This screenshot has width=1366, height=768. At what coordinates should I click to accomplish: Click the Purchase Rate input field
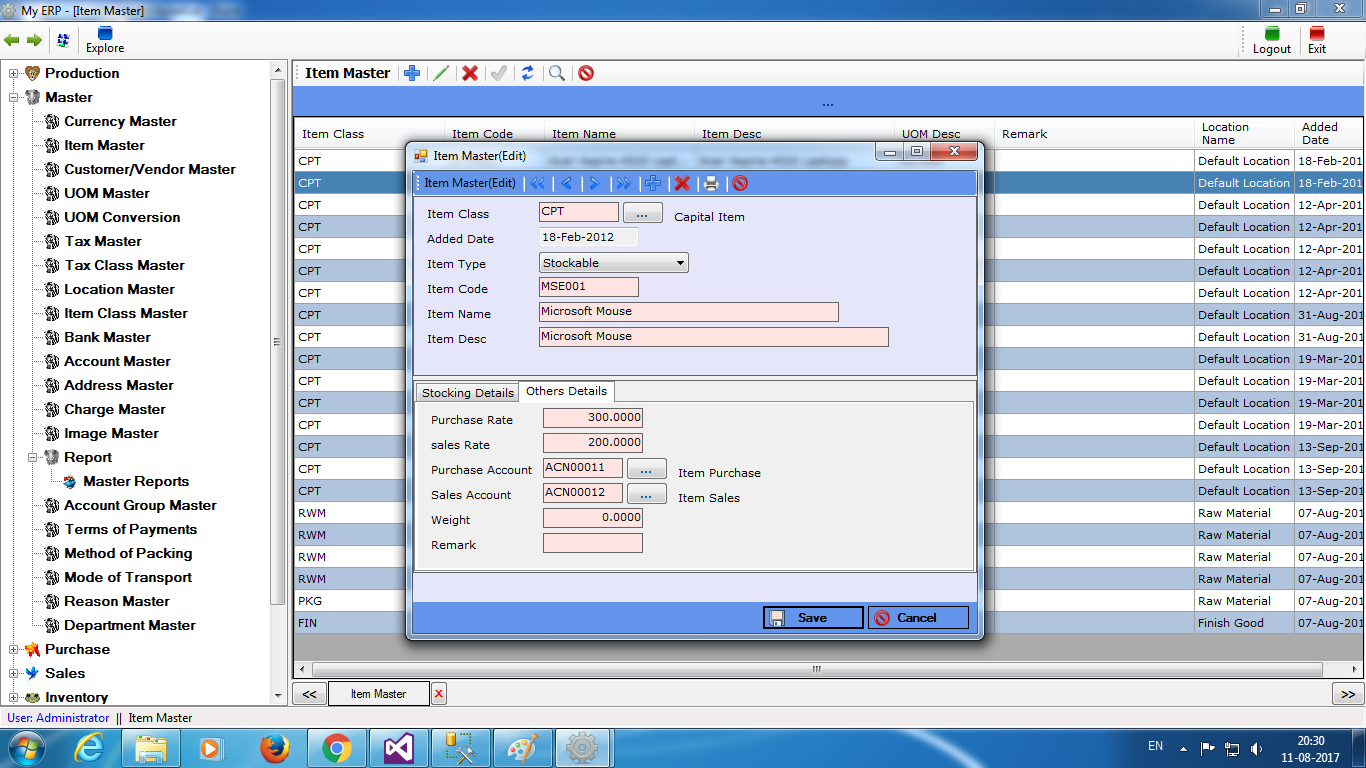[x=593, y=419]
